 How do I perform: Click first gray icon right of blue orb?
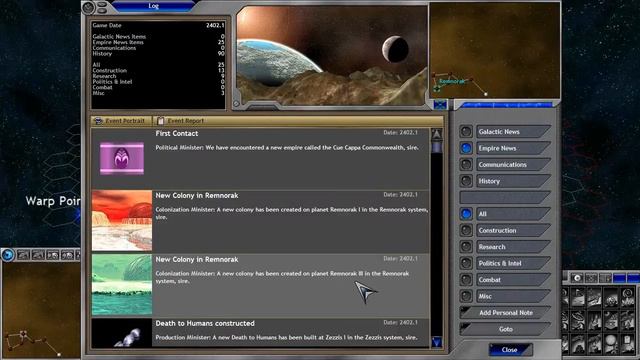pyautogui.click(x=23, y=255)
